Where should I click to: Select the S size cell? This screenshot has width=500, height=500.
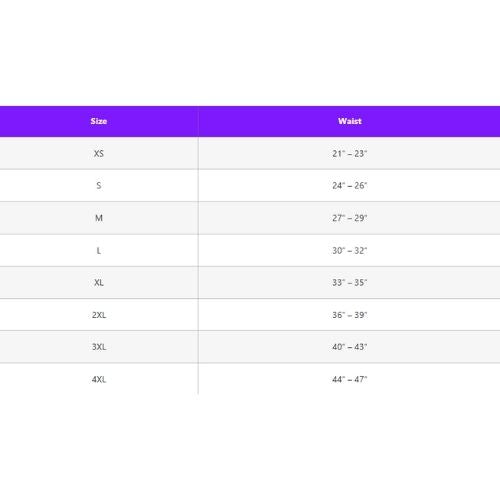(x=99, y=186)
